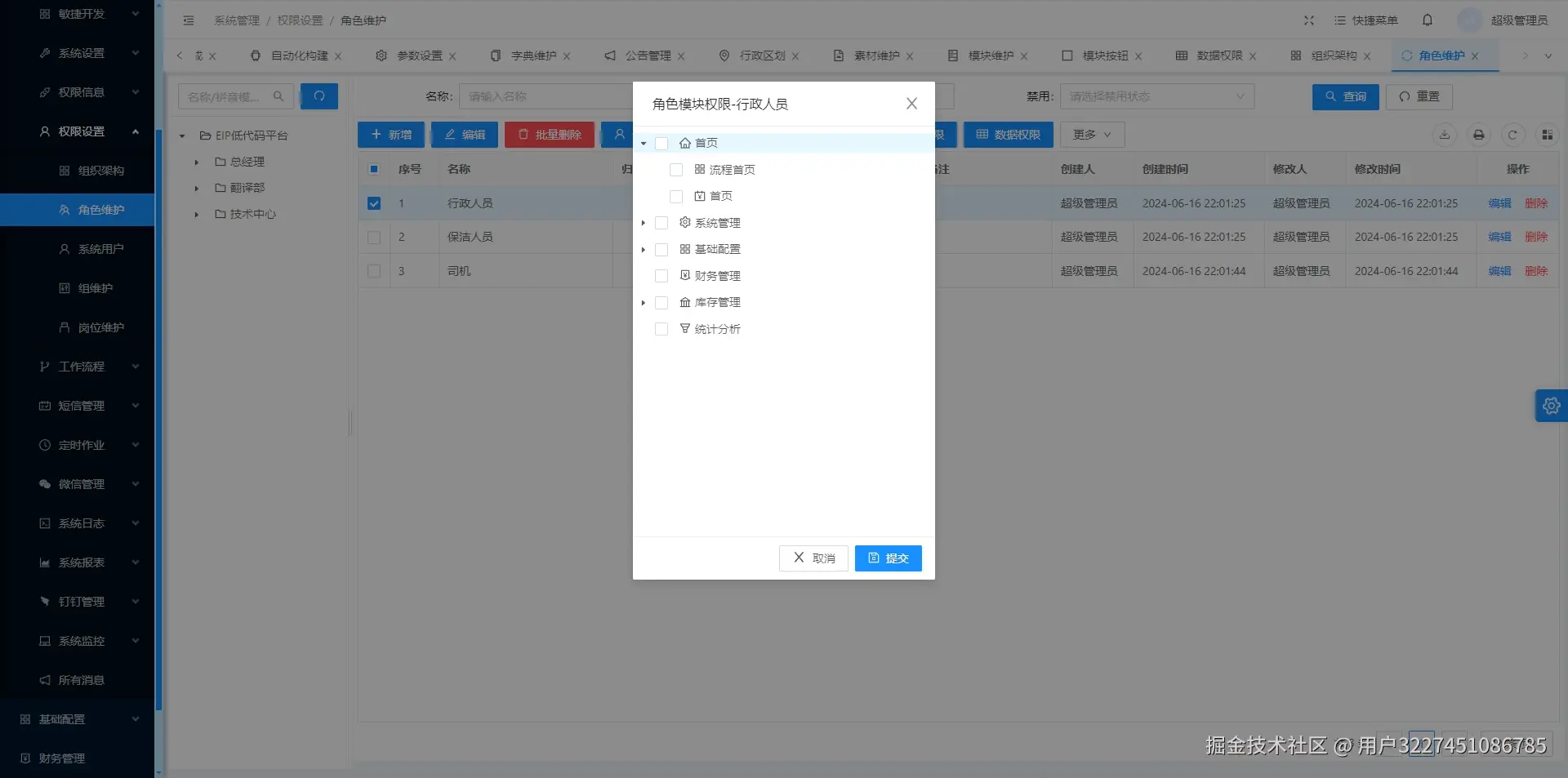Close the 参数设置 tab
The height and width of the screenshot is (778, 1568).
pyautogui.click(x=452, y=56)
